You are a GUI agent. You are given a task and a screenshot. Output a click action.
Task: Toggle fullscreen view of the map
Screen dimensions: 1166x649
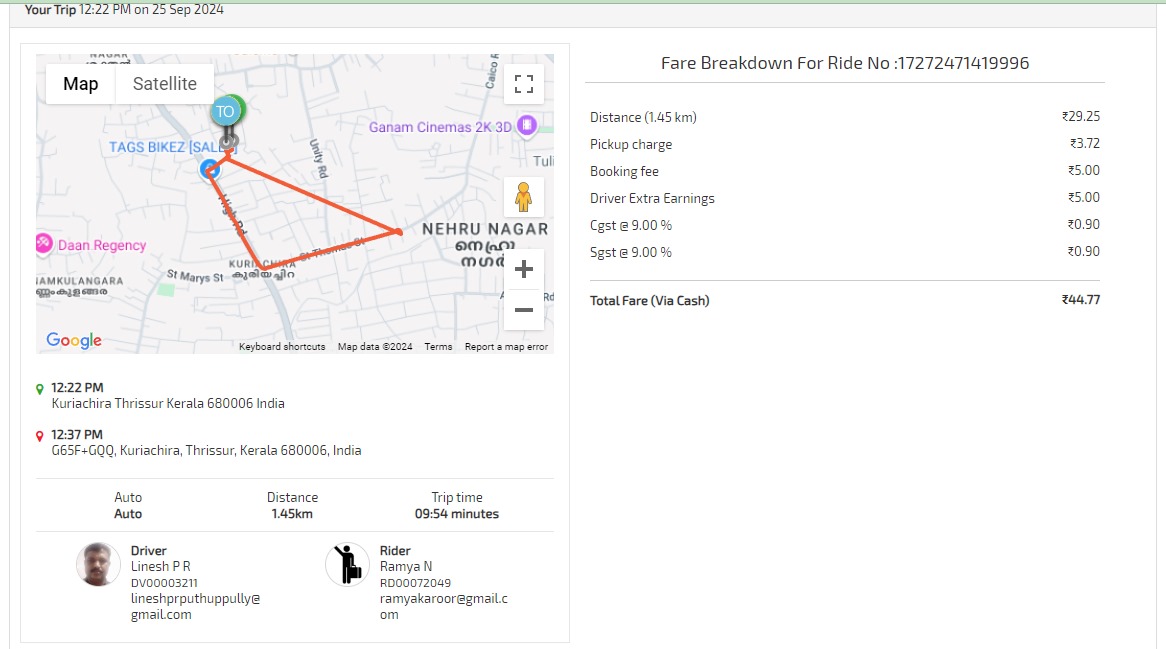524,84
